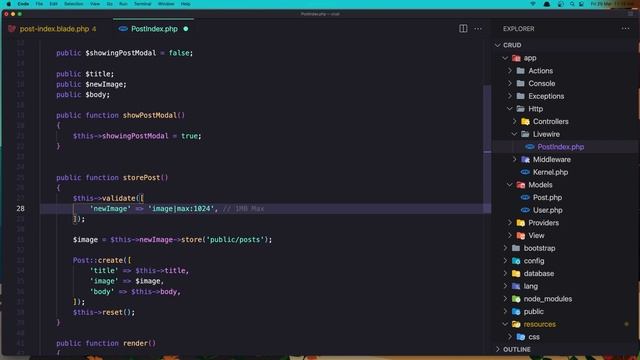Click showPostModal function name
640x360 pixels.
(x=150, y=115)
